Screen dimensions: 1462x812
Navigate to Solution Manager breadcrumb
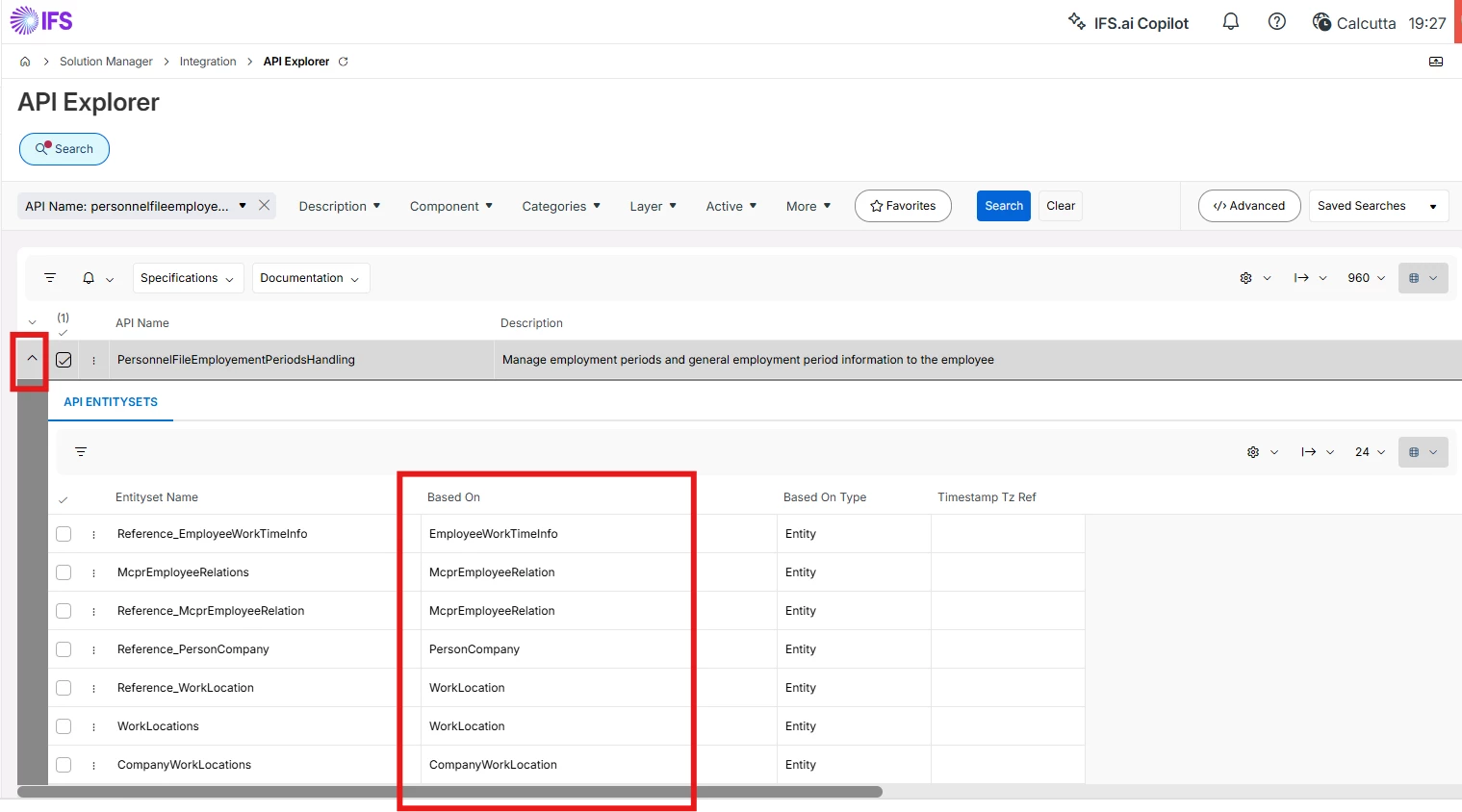(106, 62)
